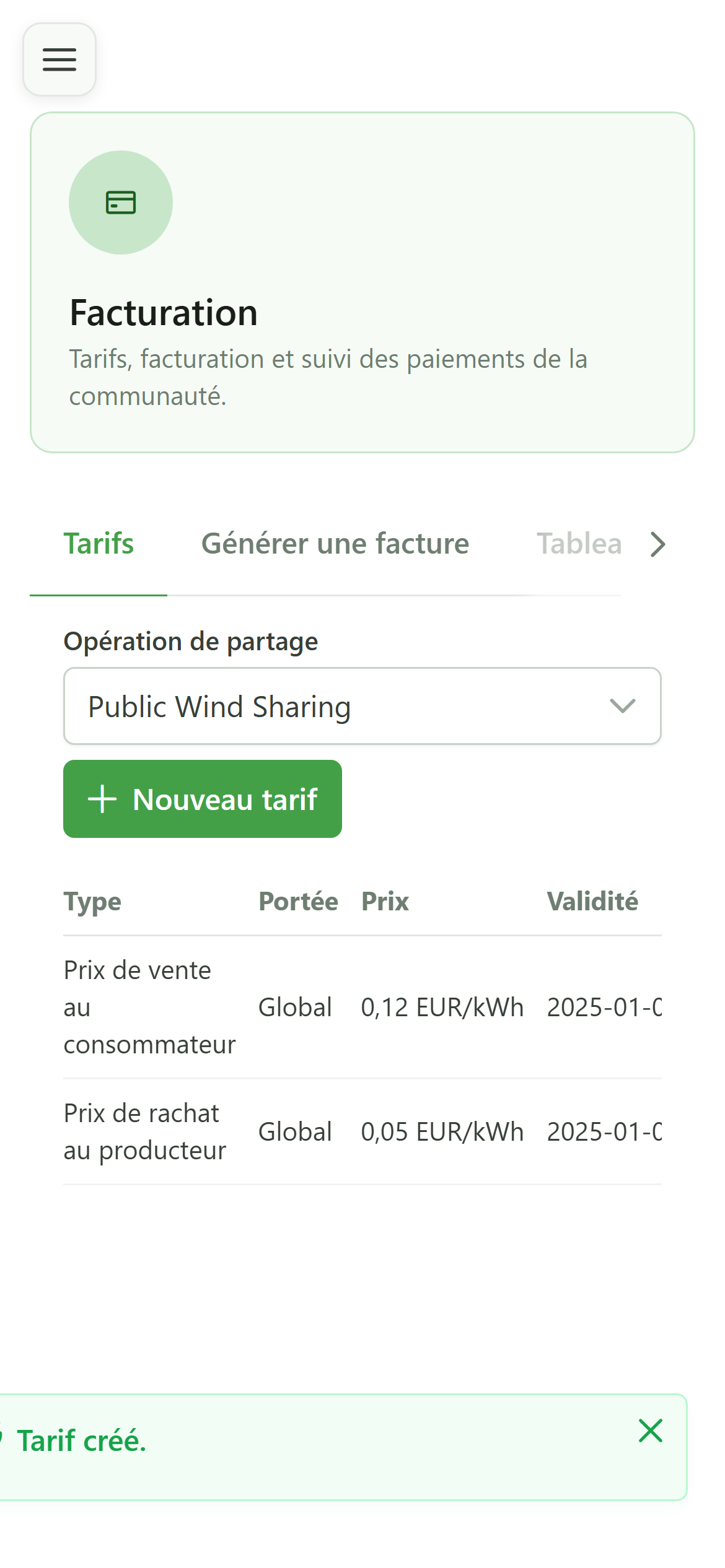This screenshot has width=725, height=1568.
Task: Dismiss the 'Tarif créé.' notification
Action: [x=651, y=1431]
